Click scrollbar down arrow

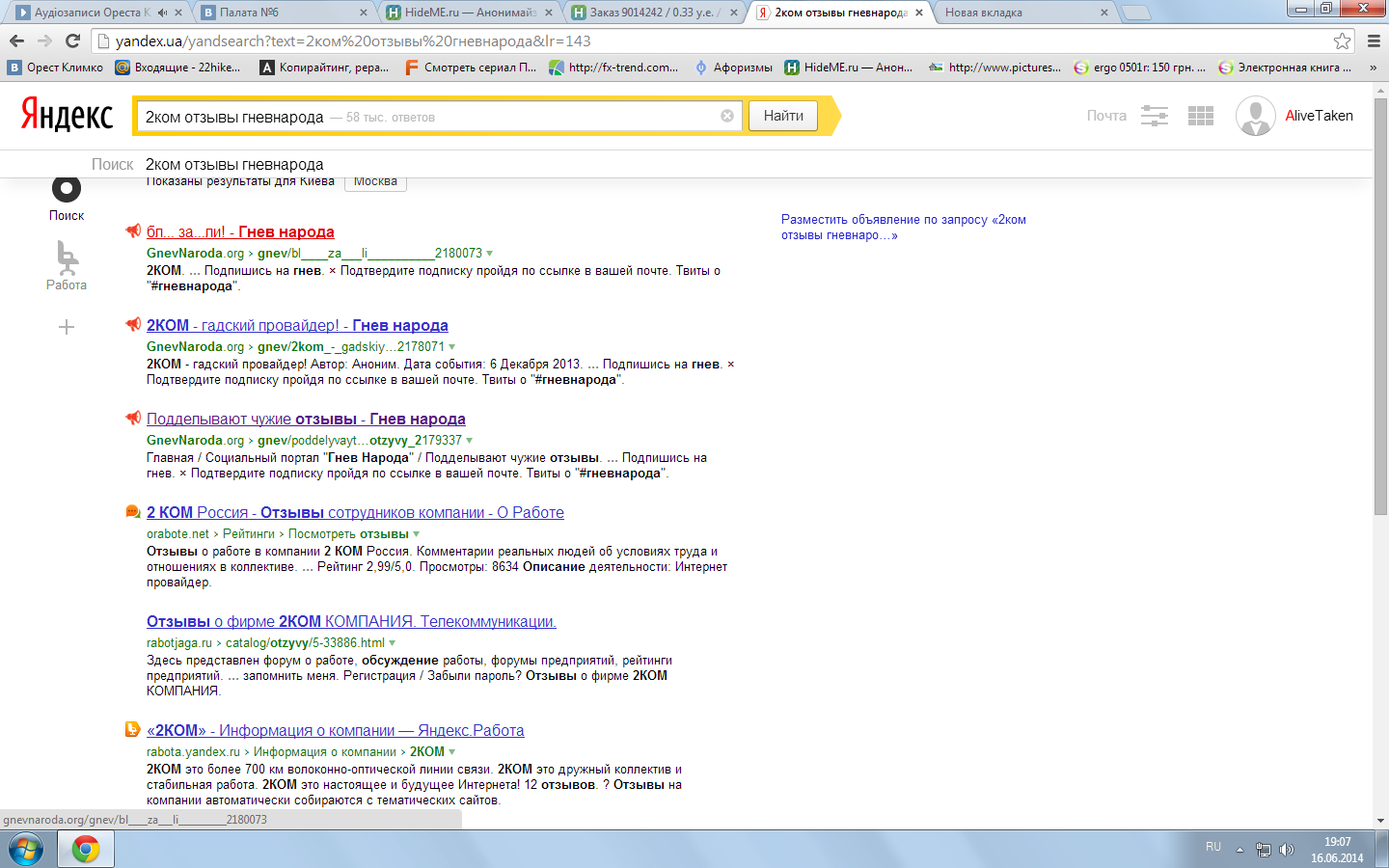point(1380,821)
